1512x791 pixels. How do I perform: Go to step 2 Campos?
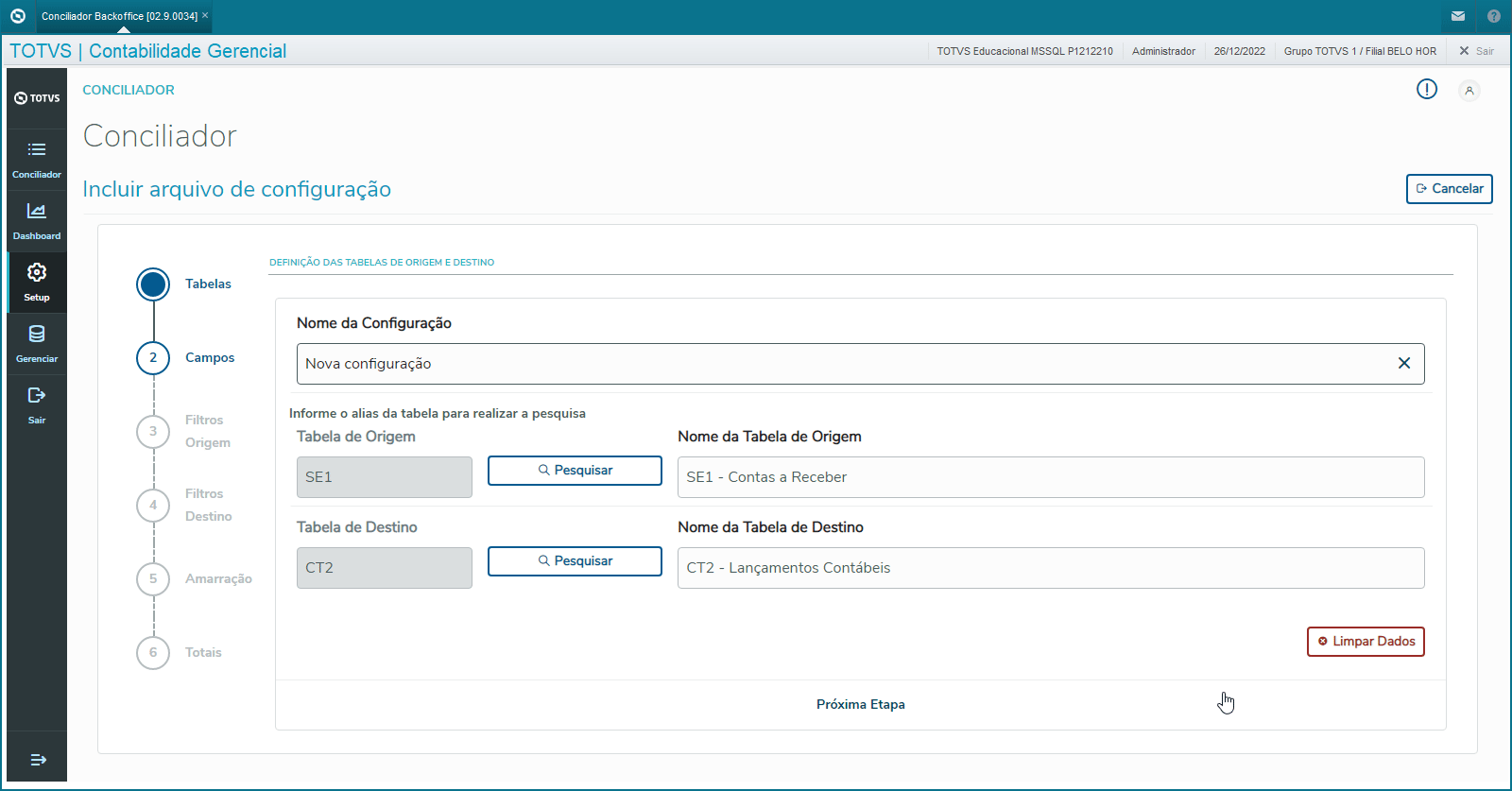(x=153, y=357)
